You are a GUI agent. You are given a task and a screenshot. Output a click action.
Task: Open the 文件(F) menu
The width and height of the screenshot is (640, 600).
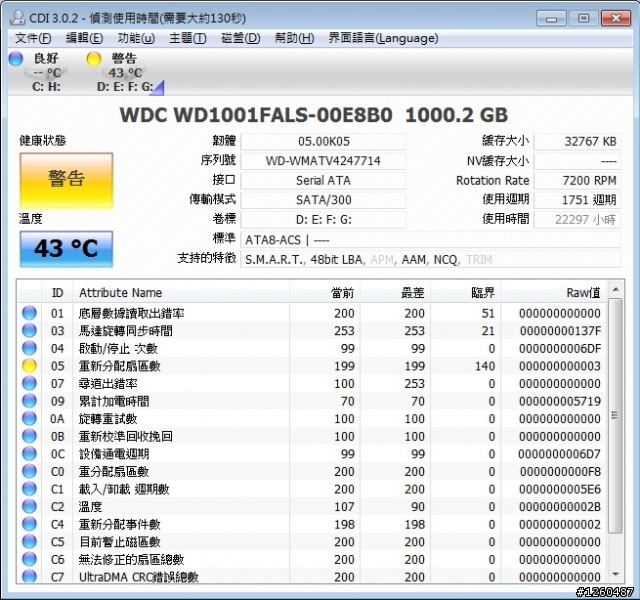(33, 38)
